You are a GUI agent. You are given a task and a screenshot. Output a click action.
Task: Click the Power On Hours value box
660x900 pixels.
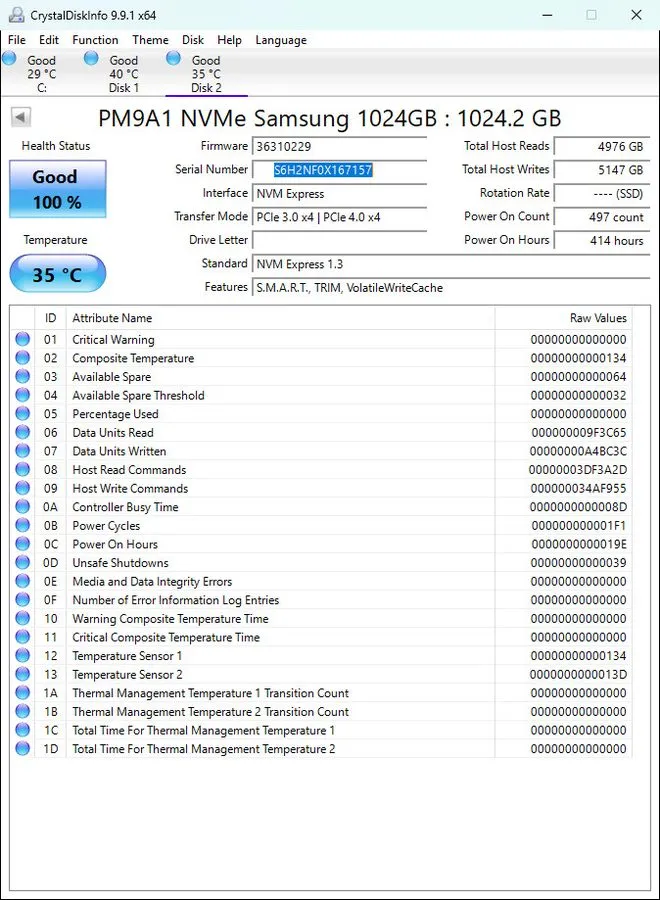point(602,240)
